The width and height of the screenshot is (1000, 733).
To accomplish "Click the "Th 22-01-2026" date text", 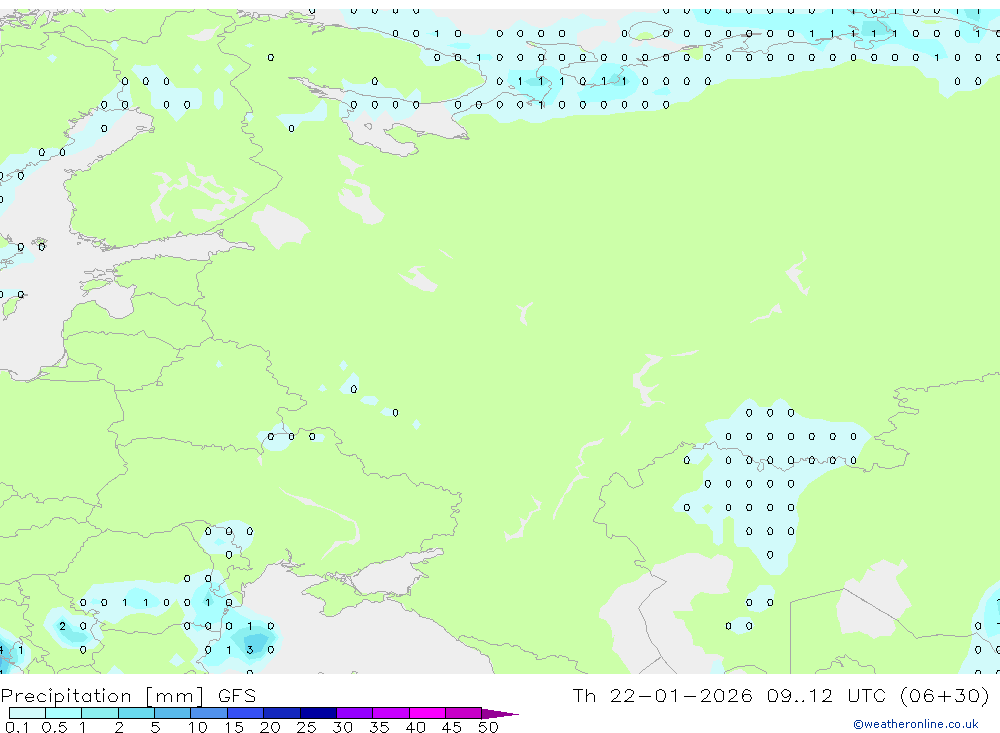I will pyautogui.click(x=662, y=695).
